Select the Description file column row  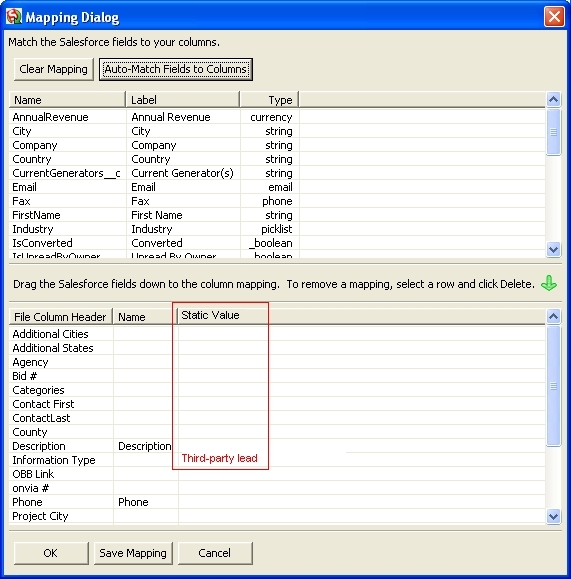tap(277, 446)
